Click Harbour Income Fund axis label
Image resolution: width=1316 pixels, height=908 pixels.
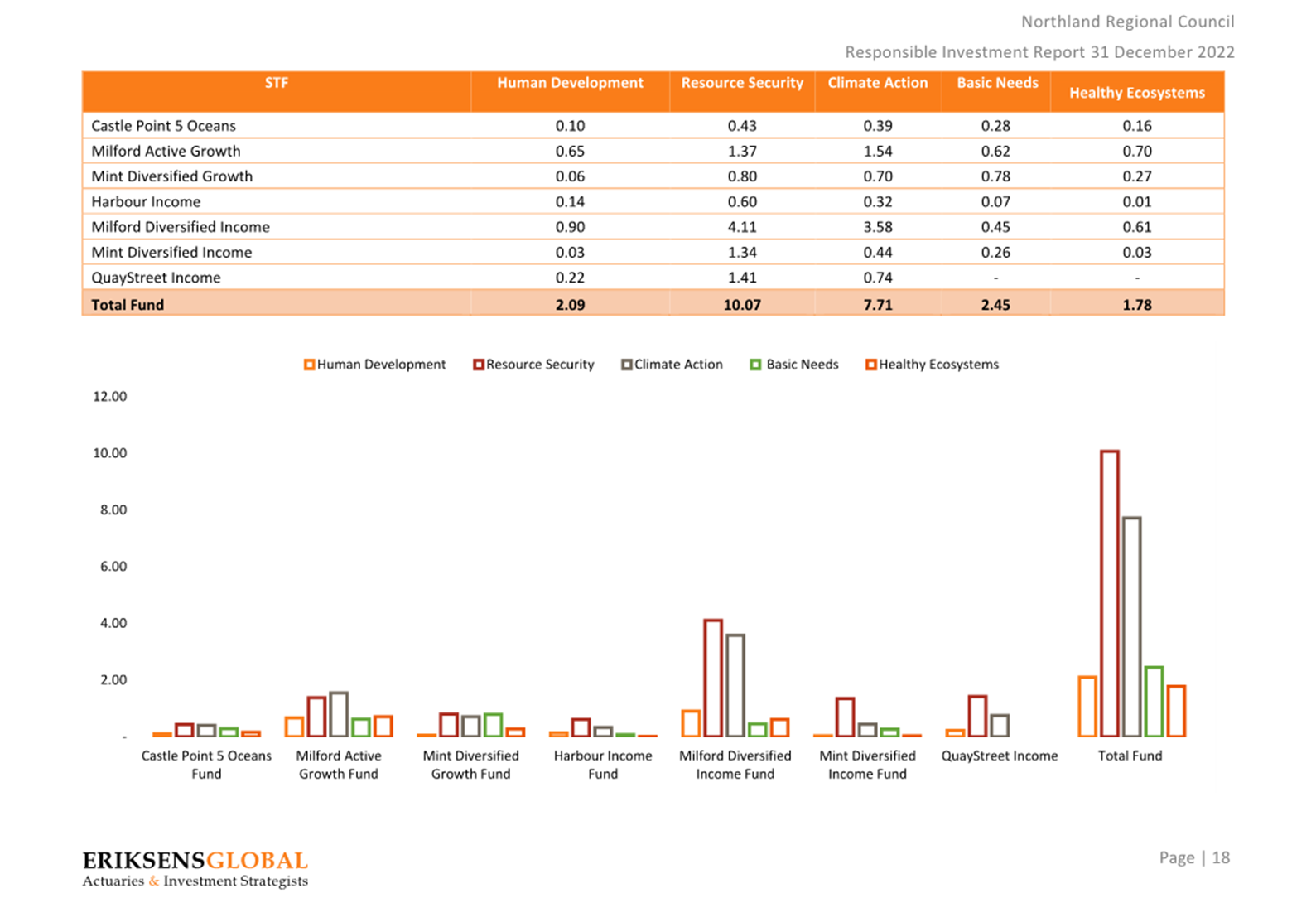coord(603,765)
